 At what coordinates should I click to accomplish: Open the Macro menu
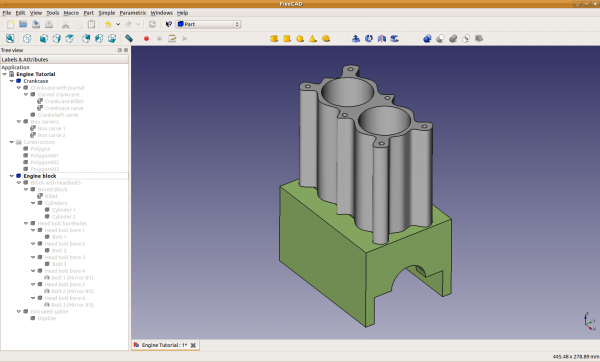[x=71, y=13]
